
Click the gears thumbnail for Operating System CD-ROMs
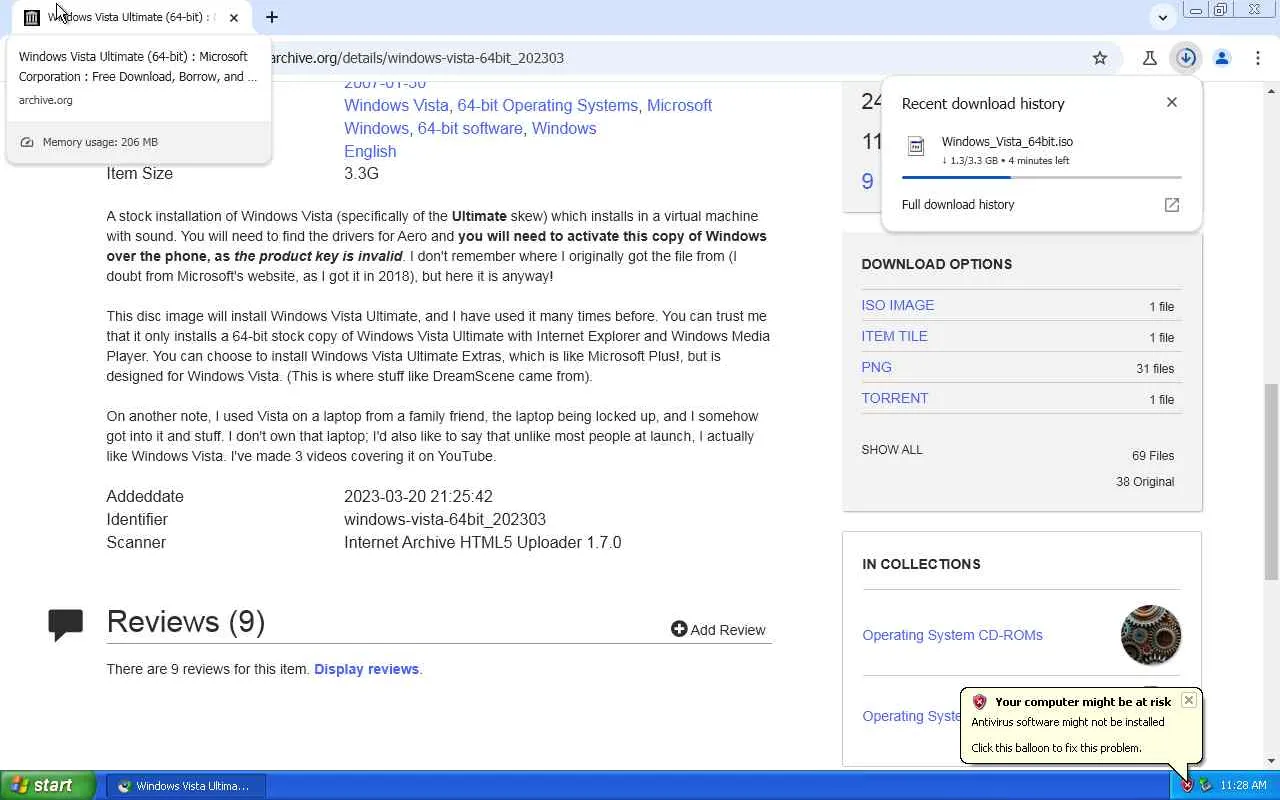[x=1151, y=635]
